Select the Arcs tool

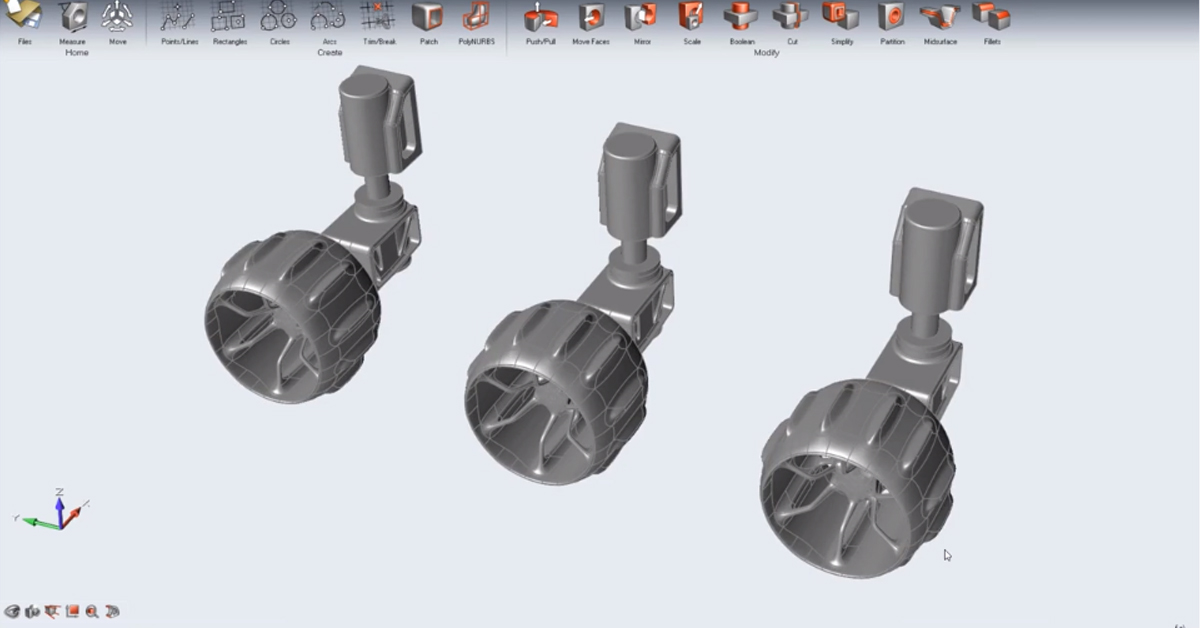click(328, 17)
